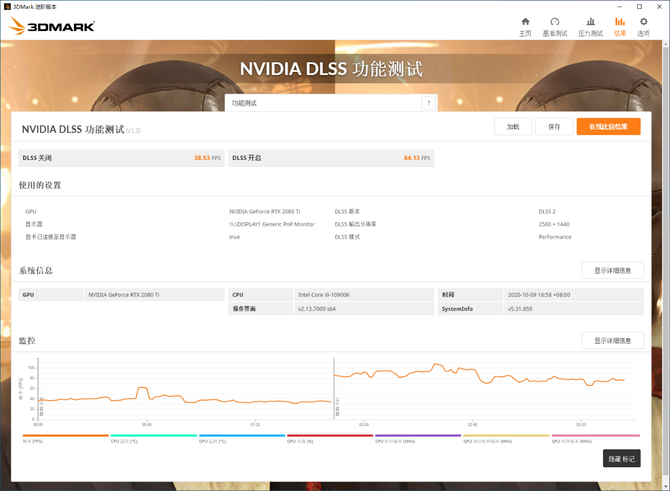
Task: Toggle the FPS legend in monitoring chart
Action: (x=65, y=437)
